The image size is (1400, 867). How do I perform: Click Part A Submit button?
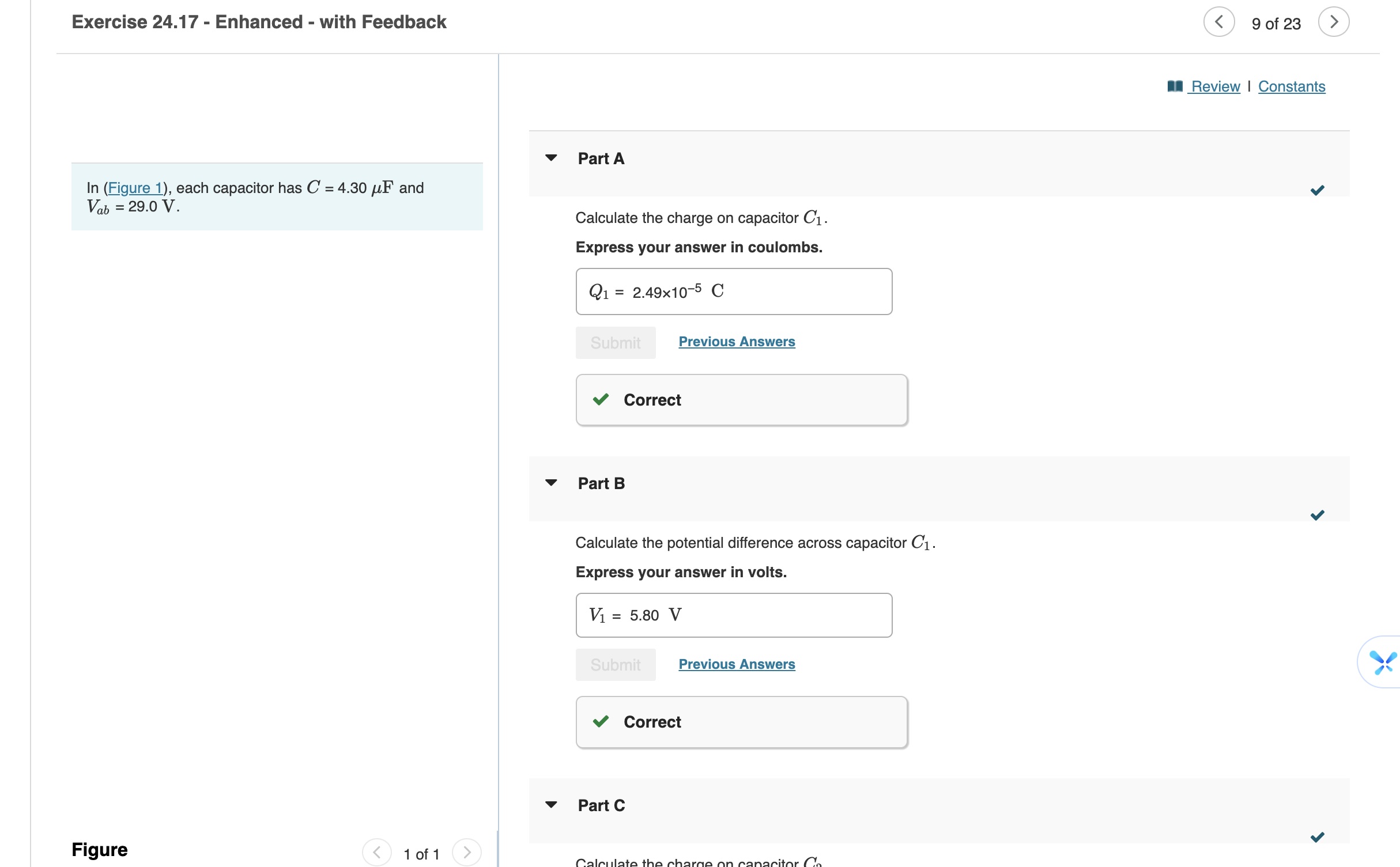pyautogui.click(x=616, y=343)
